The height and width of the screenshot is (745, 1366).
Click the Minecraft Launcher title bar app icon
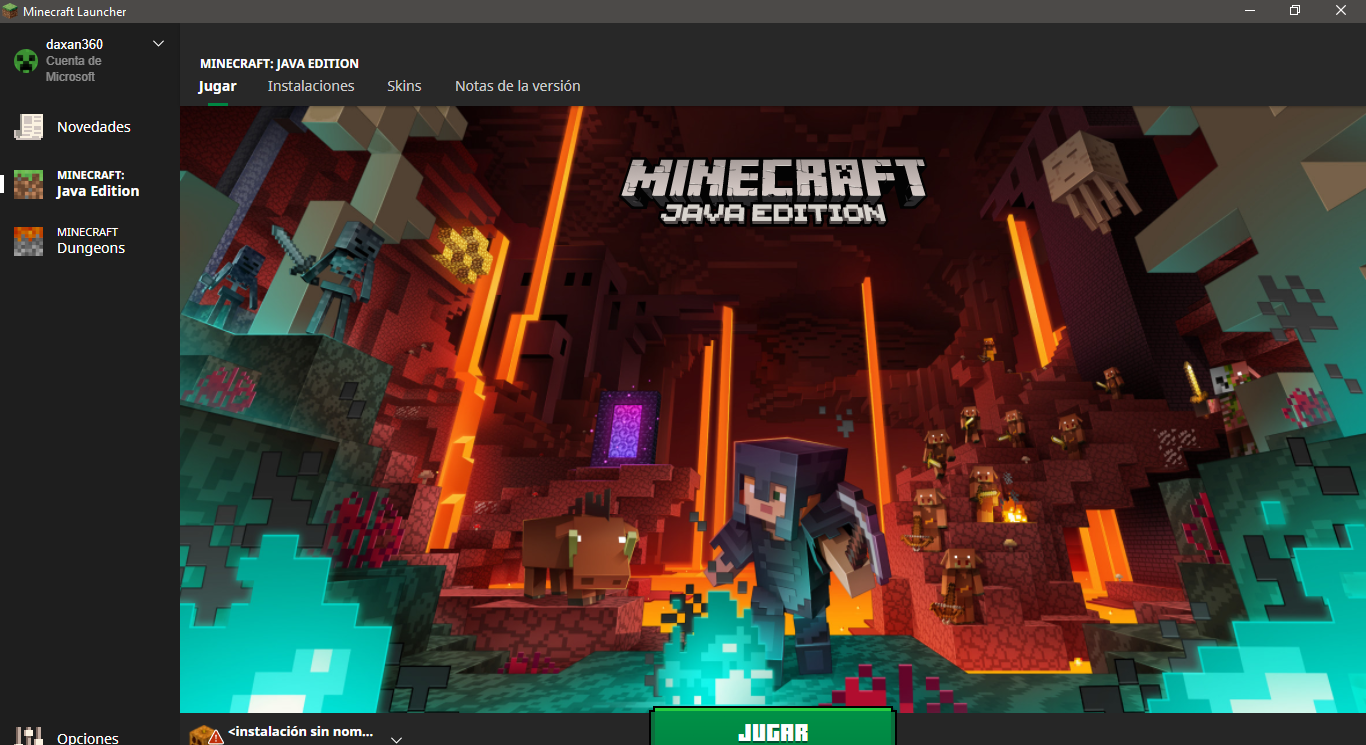[x=11, y=11]
